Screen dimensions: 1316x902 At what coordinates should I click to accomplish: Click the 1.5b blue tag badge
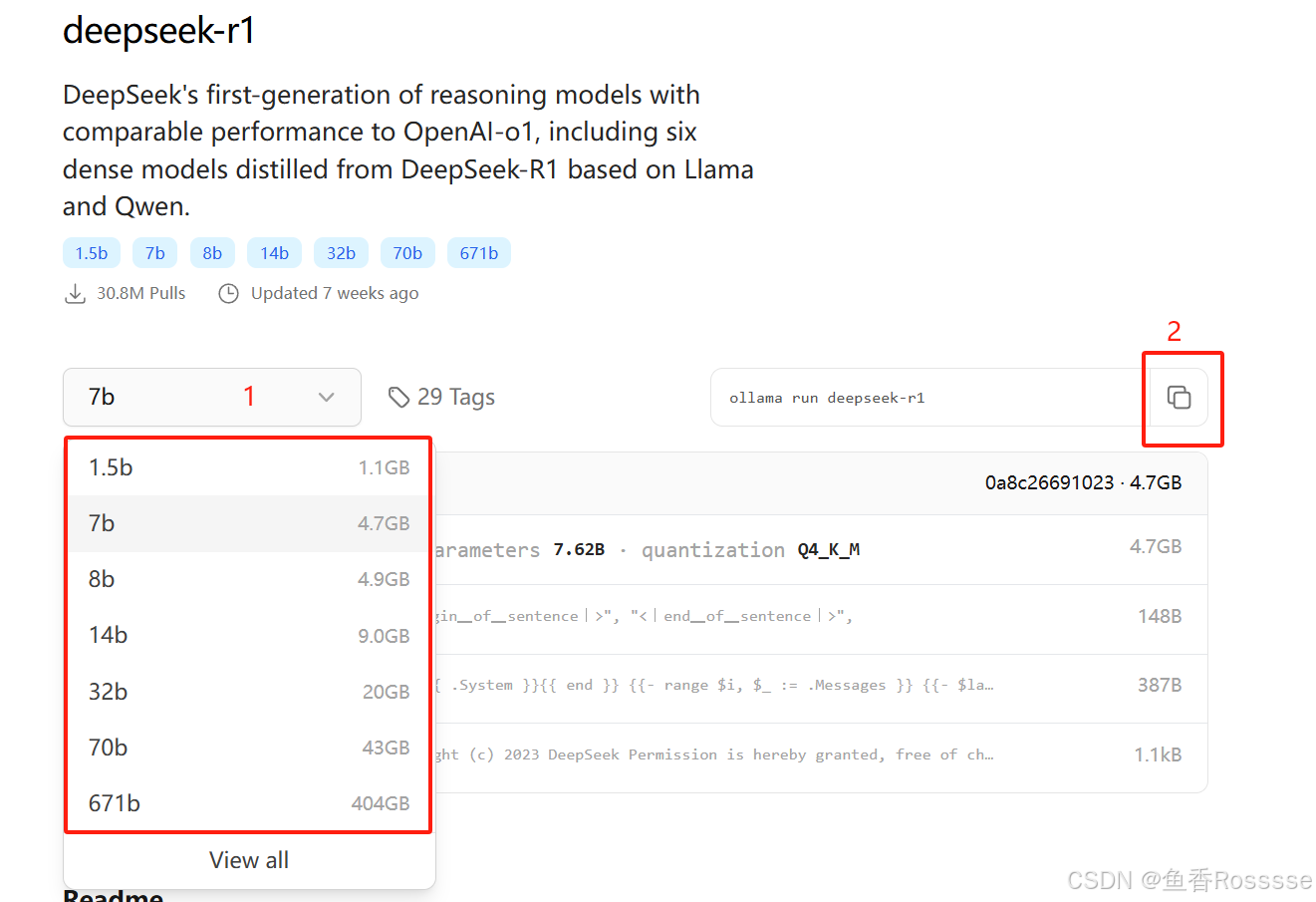coord(92,253)
